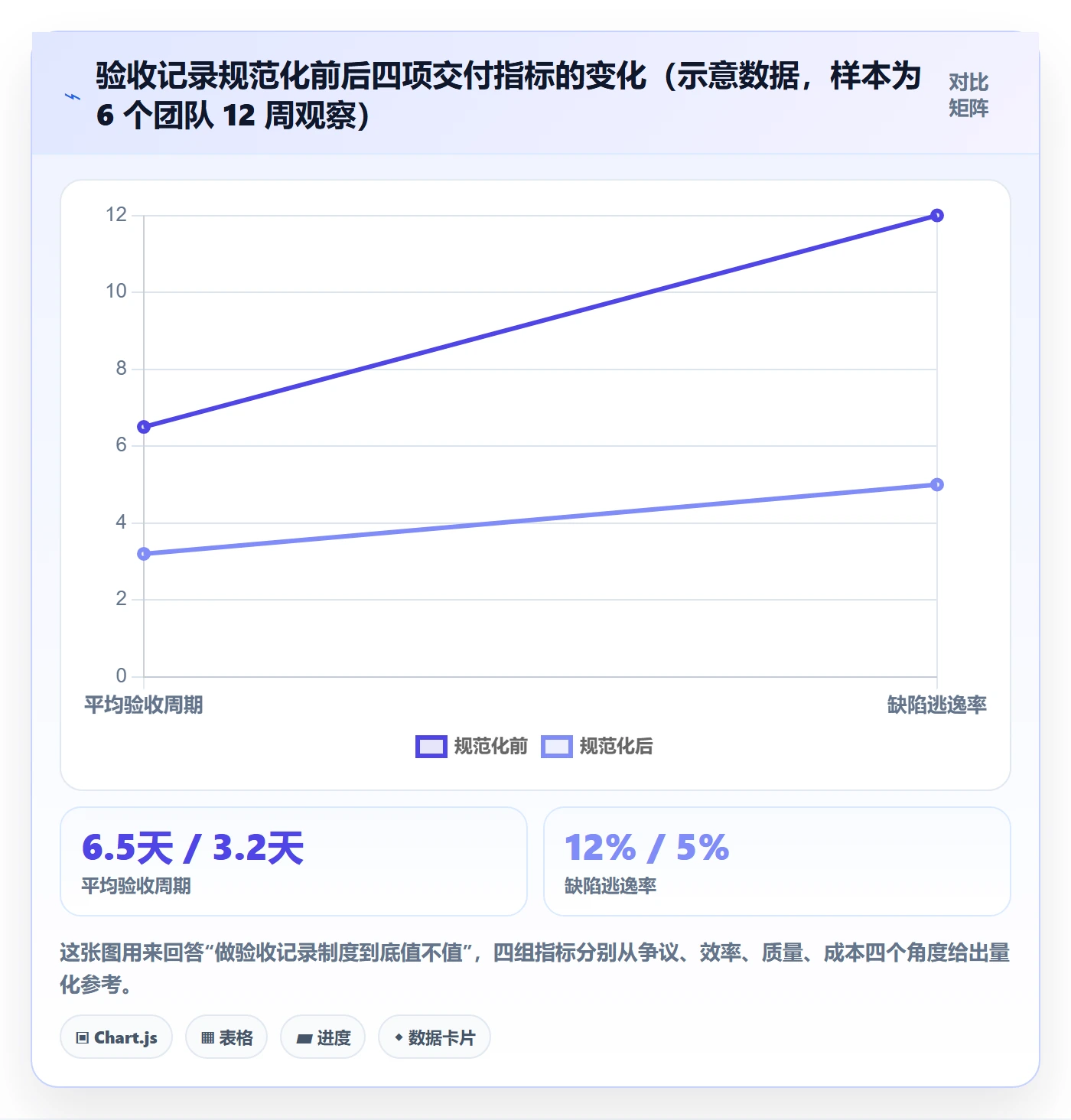Image resolution: width=1071 pixels, height=1120 pixels.
Task: Click the 12% / 5% metric value
Action: coord(647,848)
